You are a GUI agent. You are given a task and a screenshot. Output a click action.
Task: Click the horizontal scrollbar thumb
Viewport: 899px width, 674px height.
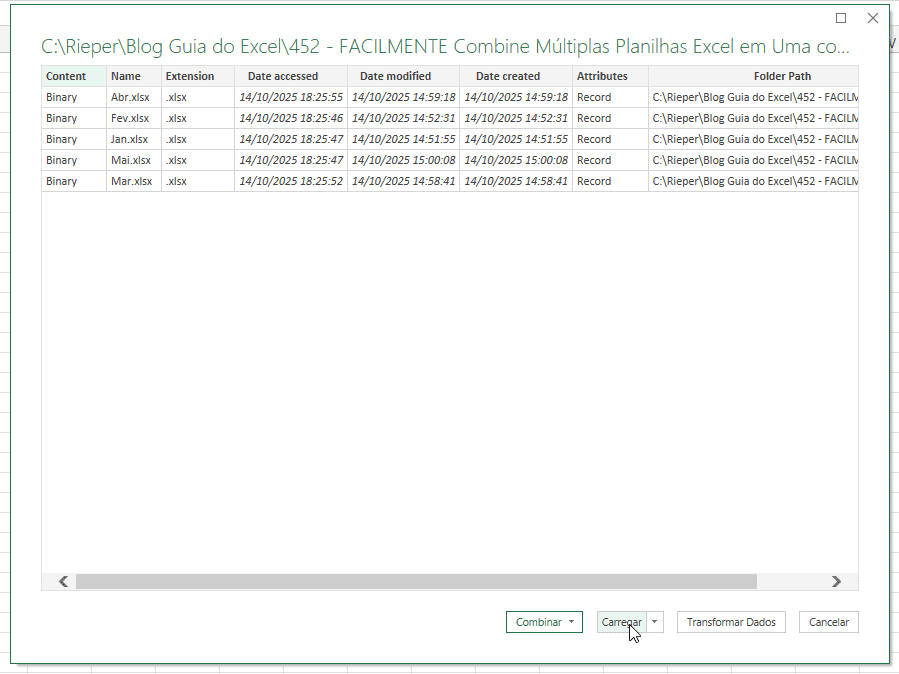point(415,581)
